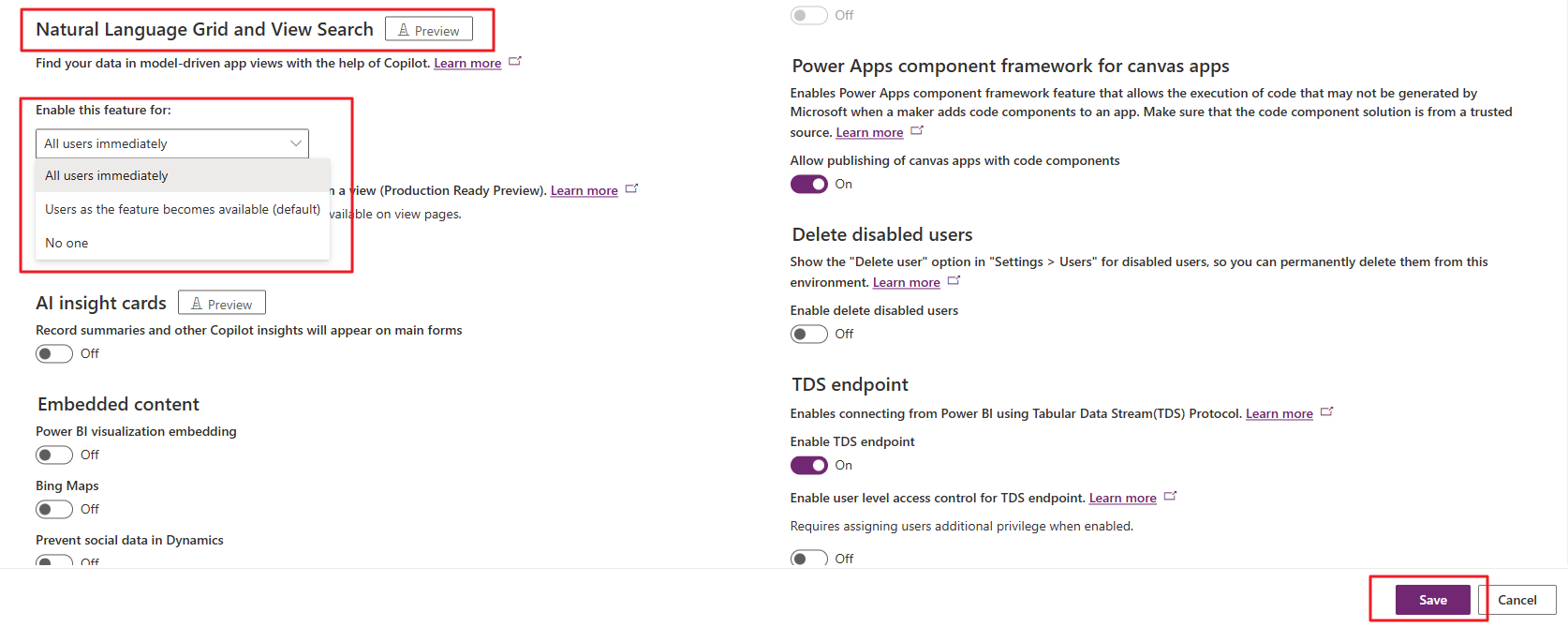Disable publishing canvas apps with code components

click(x=809, y=185)
